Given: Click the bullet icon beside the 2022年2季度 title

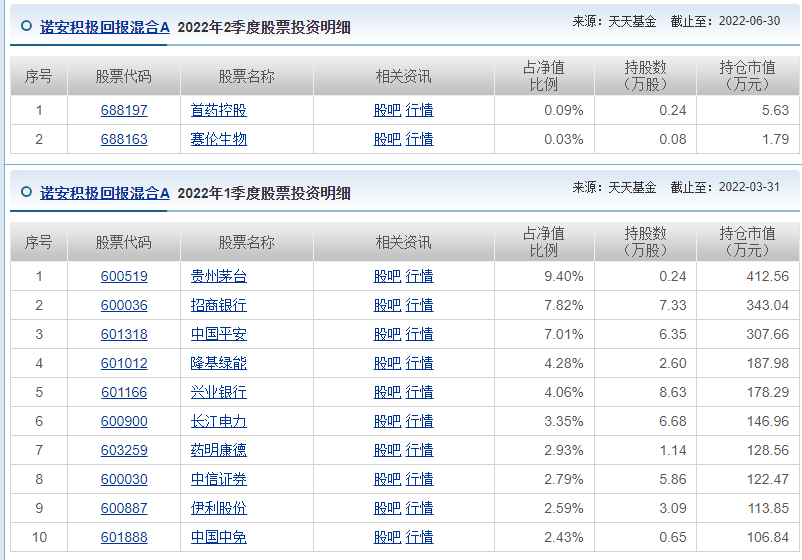Looking at the screenshot, I should [x=26, y=28].
